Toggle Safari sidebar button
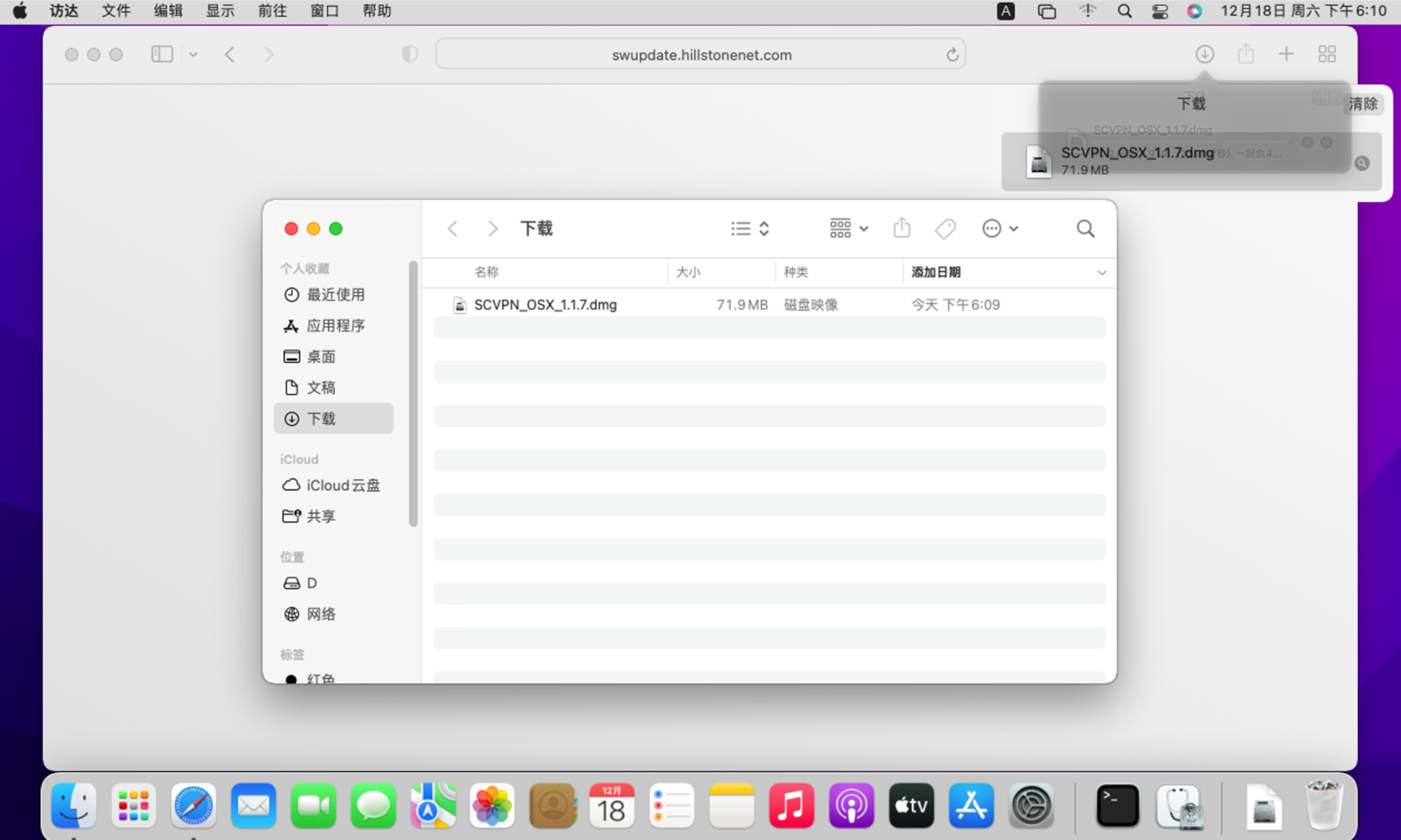1401x840 pixels. coord(162,54)
